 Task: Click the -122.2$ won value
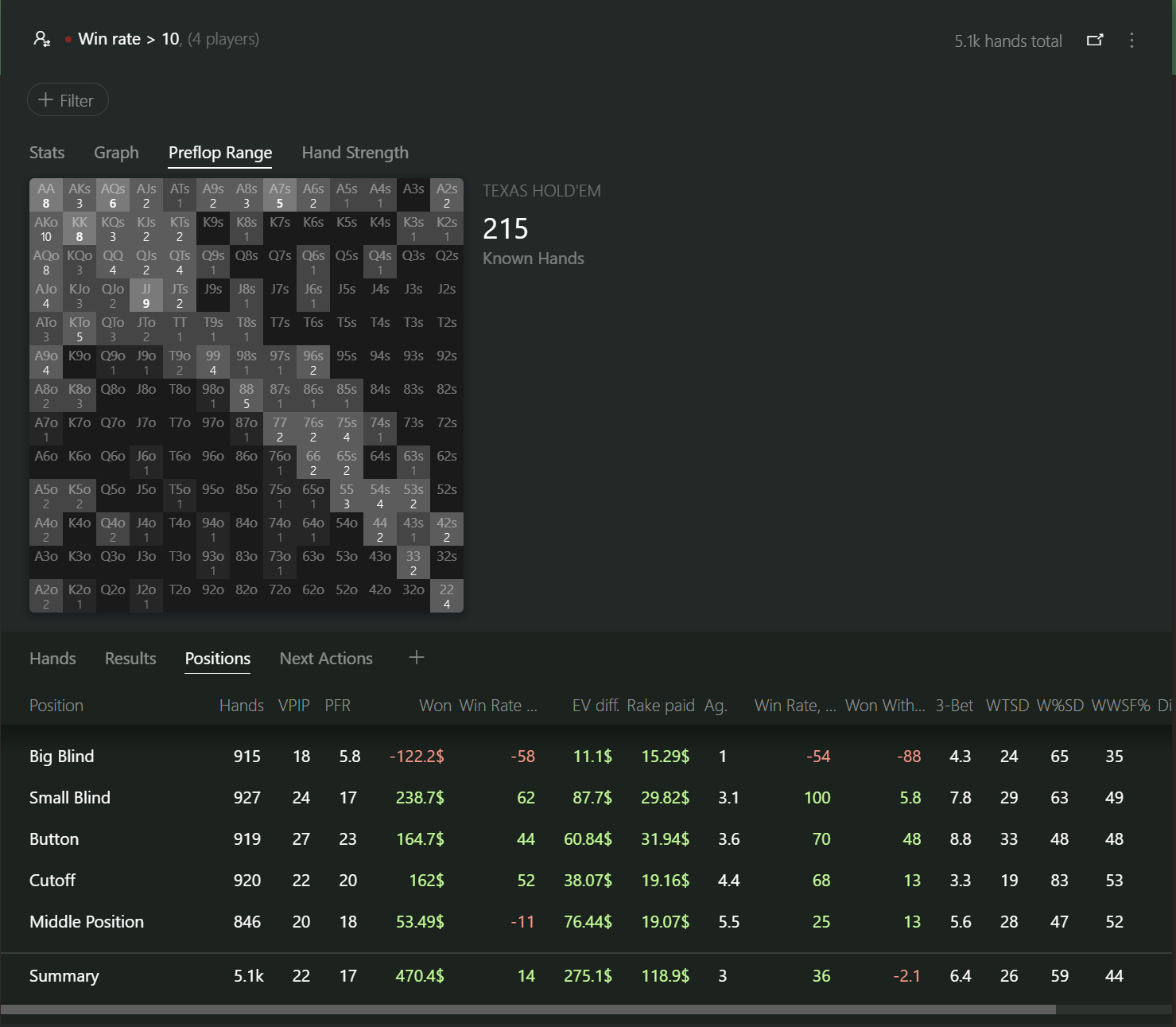(x=417, y=757)
